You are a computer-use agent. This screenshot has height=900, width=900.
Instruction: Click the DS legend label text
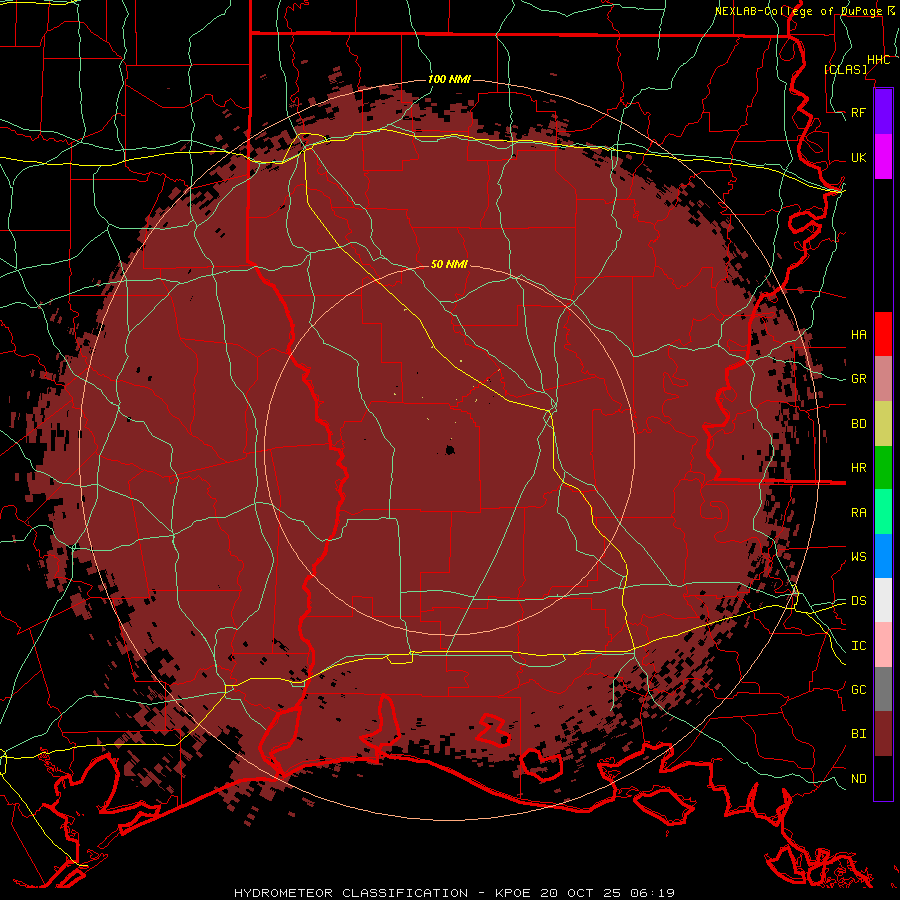point(858,601)
